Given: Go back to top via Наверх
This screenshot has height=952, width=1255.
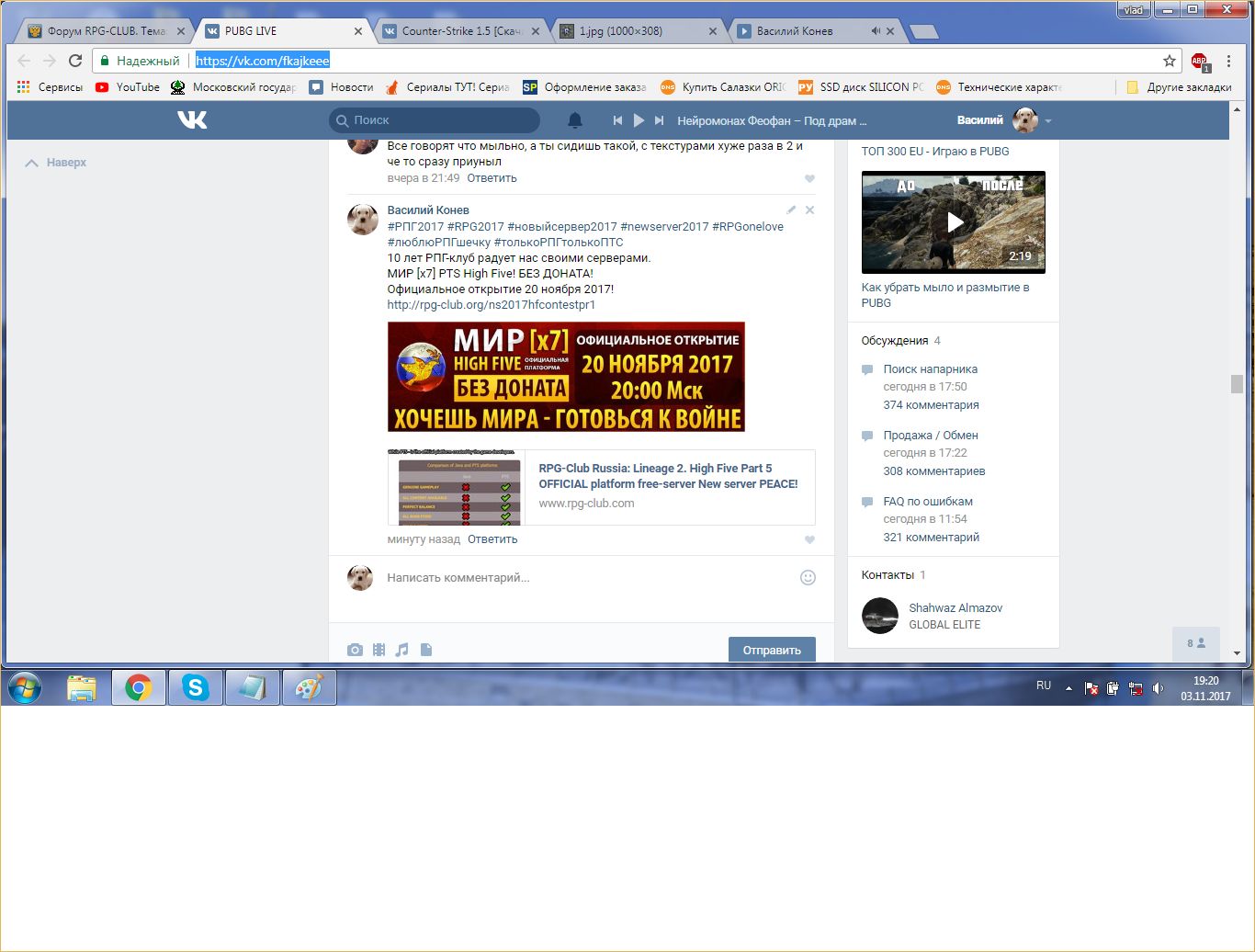Looking at the screenshot, I should 55,163.
